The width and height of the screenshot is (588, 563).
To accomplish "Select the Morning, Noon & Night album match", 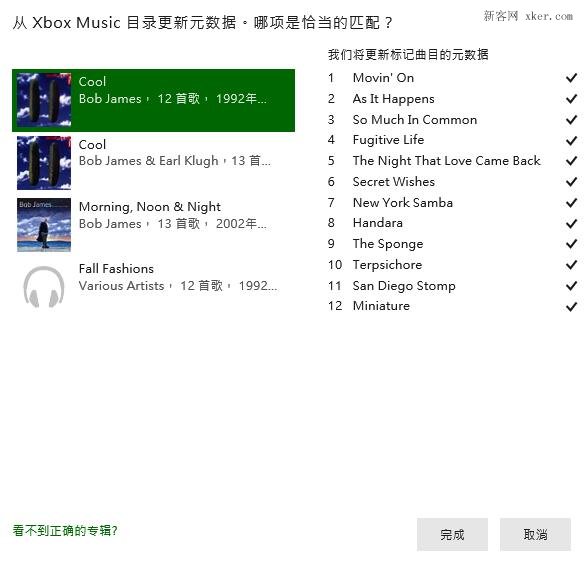I will pos(153,225).
